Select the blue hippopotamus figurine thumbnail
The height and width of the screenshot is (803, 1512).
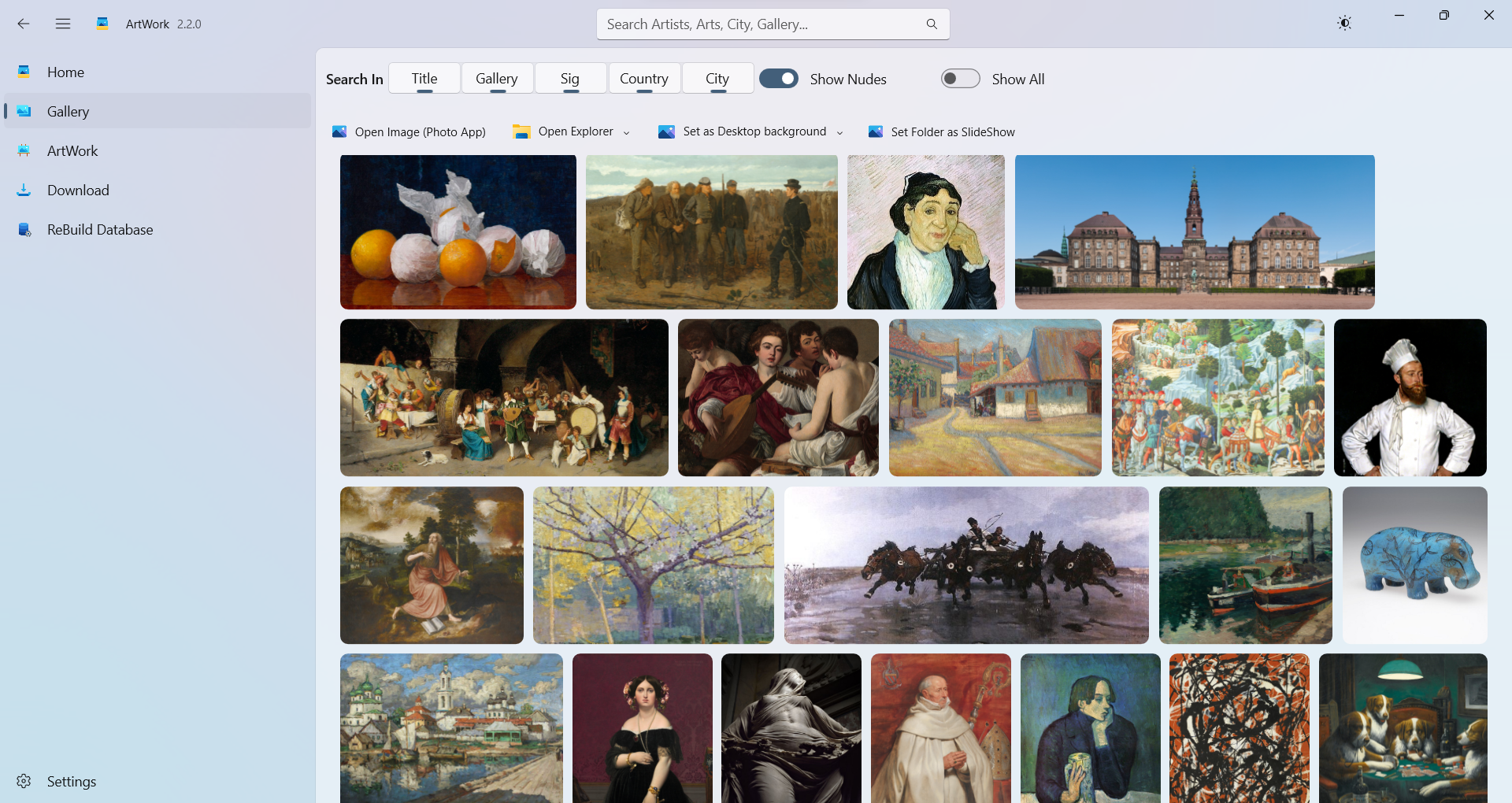(x=1415, y=565)
